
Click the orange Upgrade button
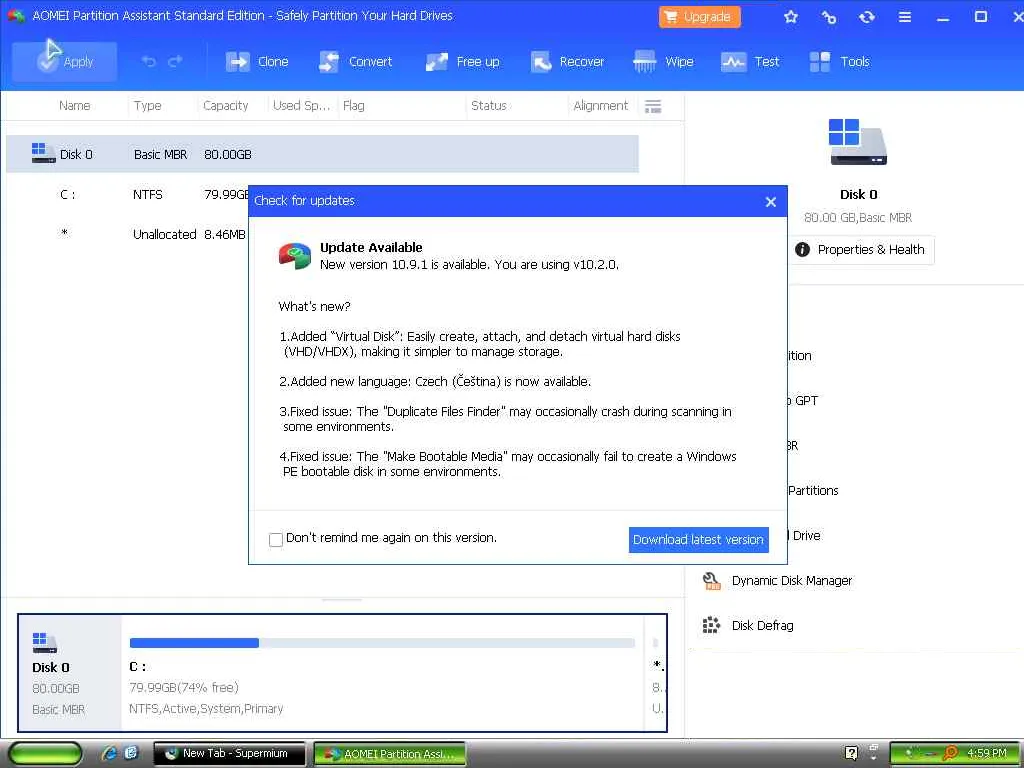click(699, 17)
